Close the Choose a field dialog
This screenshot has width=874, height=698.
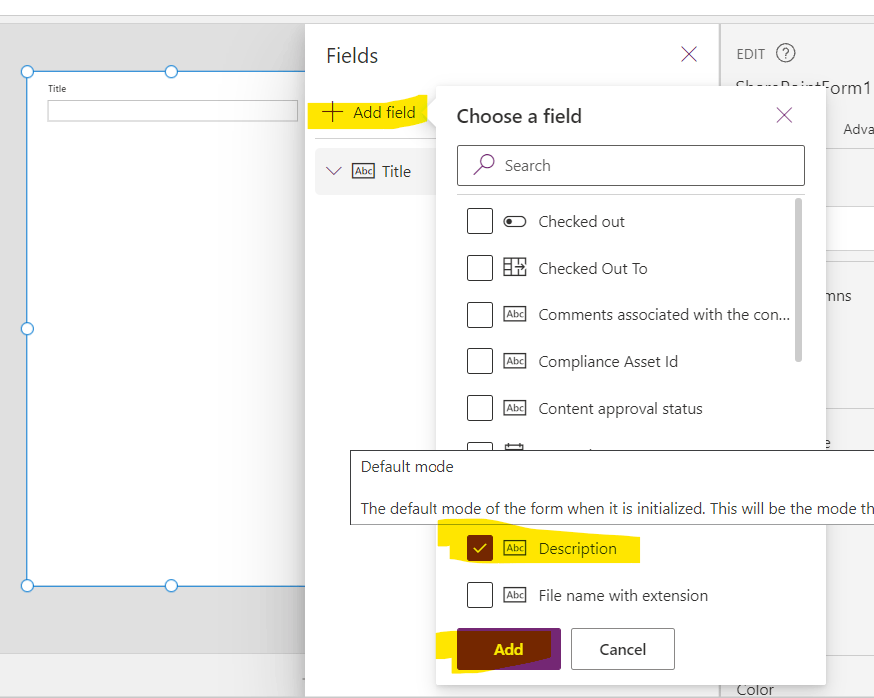(x=784, y=115)
